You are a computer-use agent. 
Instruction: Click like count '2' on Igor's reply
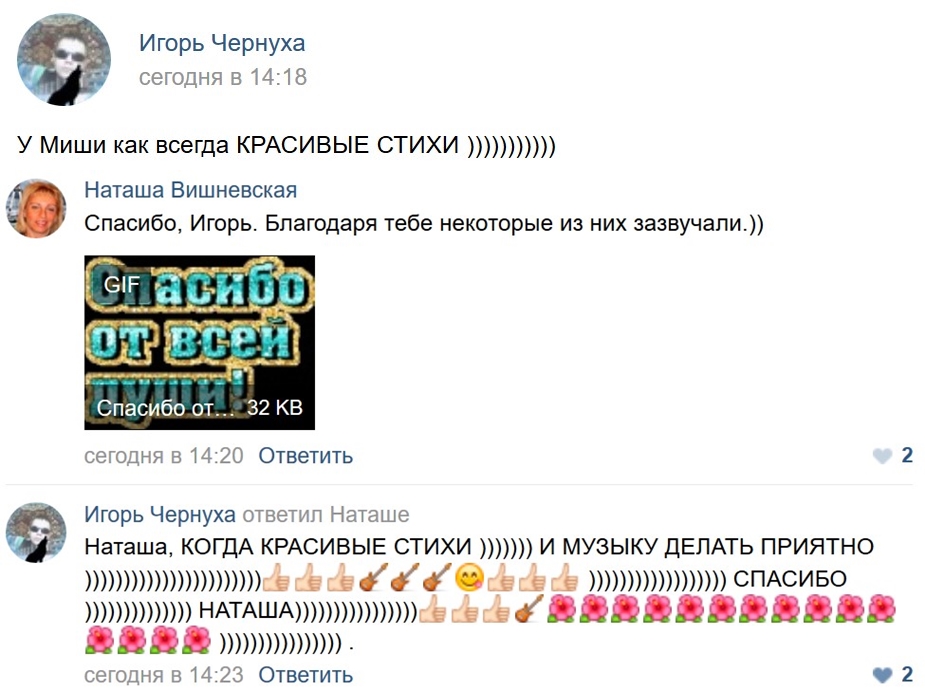pos(907,674)
